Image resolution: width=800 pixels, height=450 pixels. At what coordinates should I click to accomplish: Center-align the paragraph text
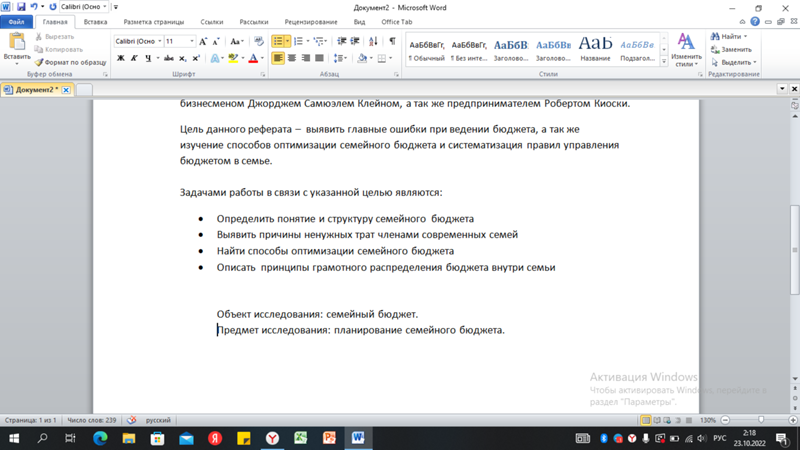pyautogui.click(x=293, y=59)
